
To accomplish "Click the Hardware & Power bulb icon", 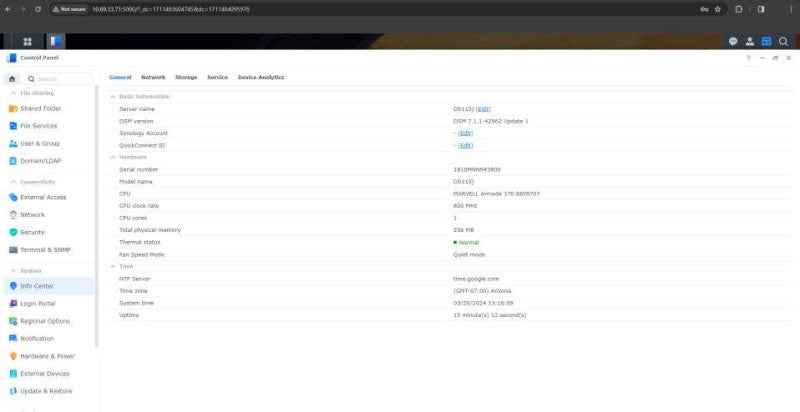I will pos(13,356).
